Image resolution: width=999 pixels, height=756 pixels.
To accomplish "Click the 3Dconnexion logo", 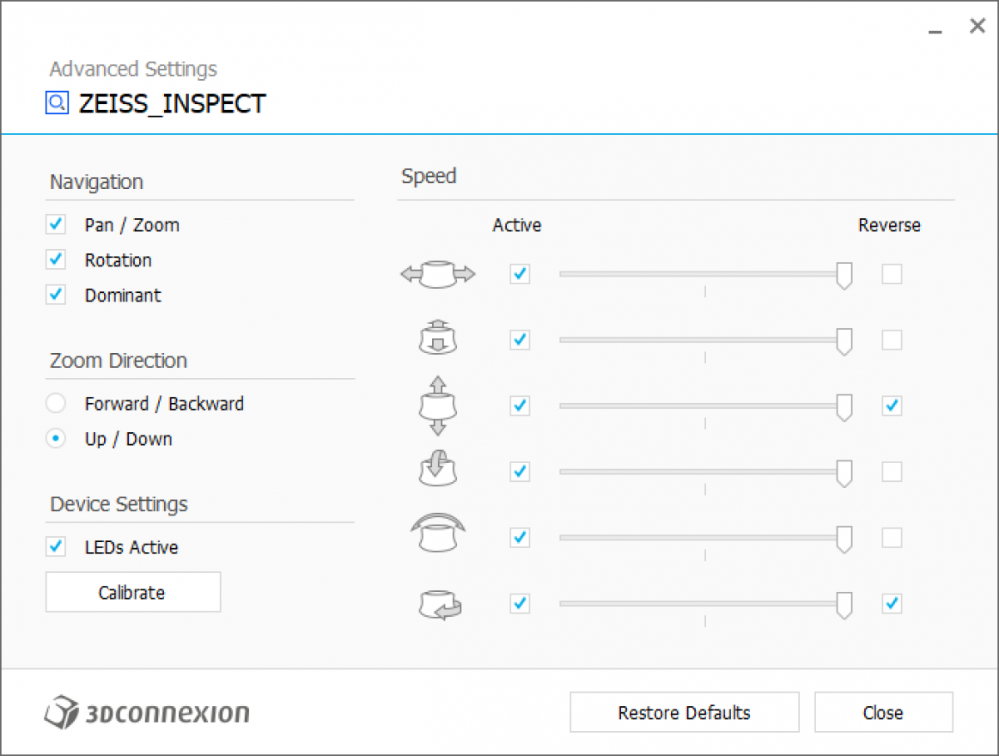I will pyautogui.click(x=147, y=712).
